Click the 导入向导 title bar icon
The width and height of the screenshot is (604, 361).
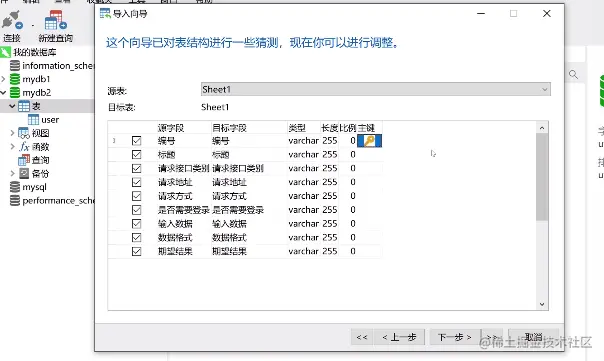point(105,13)
